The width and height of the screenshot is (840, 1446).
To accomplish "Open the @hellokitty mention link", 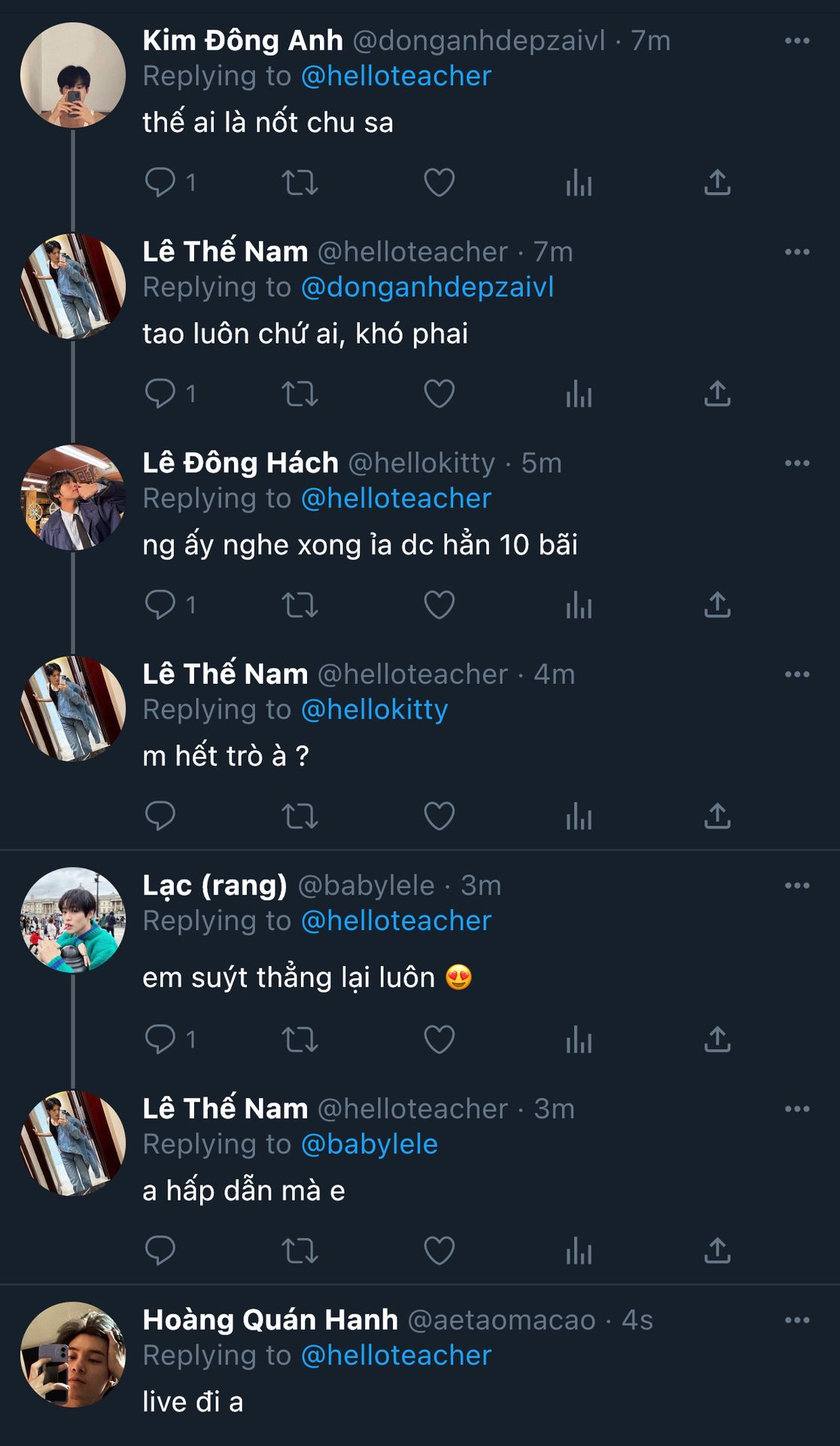I will (374, 709).
